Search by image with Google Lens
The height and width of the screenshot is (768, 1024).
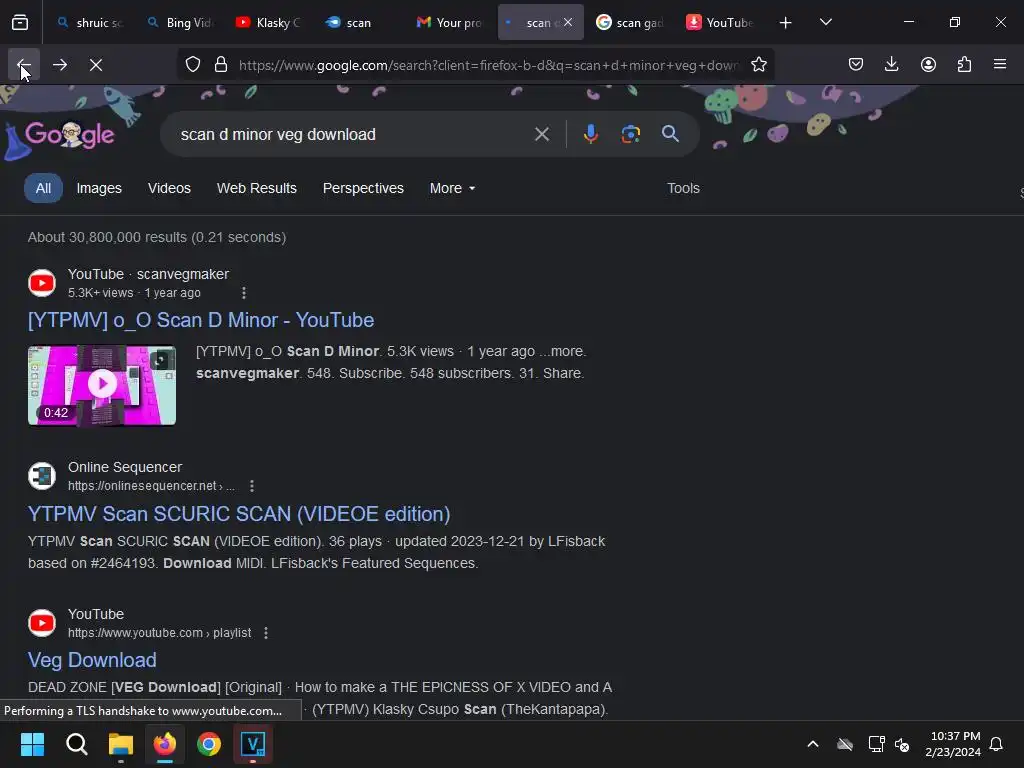[630, 135]
